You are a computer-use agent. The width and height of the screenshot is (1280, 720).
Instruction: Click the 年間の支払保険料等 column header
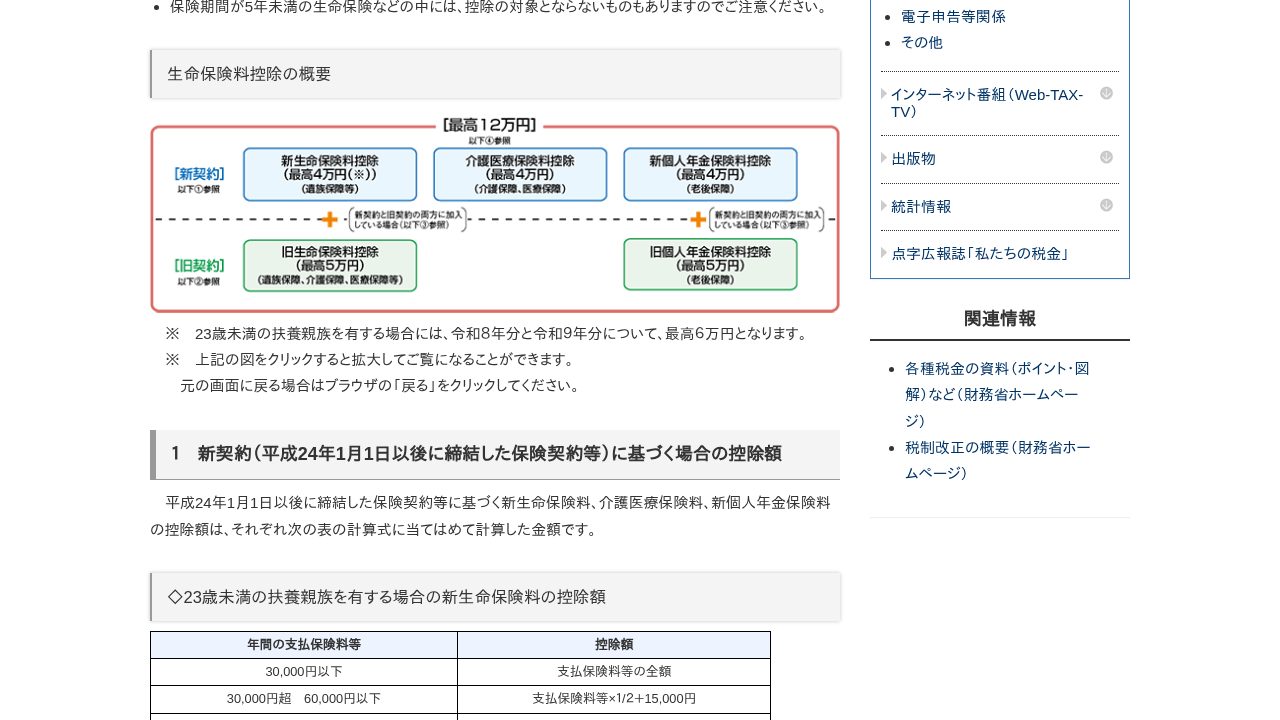304,645
